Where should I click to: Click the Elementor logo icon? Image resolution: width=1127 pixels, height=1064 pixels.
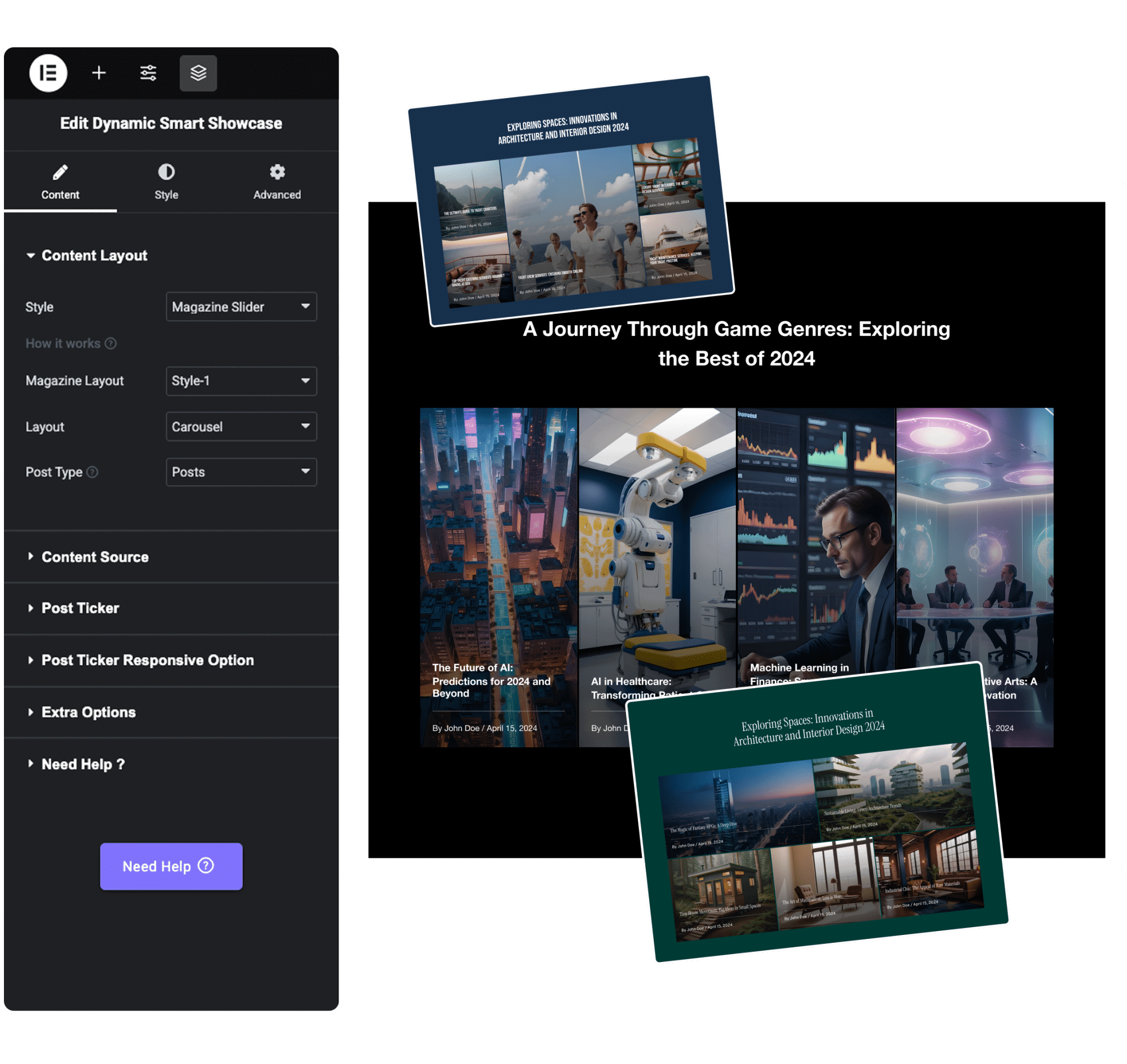(48, 73)
